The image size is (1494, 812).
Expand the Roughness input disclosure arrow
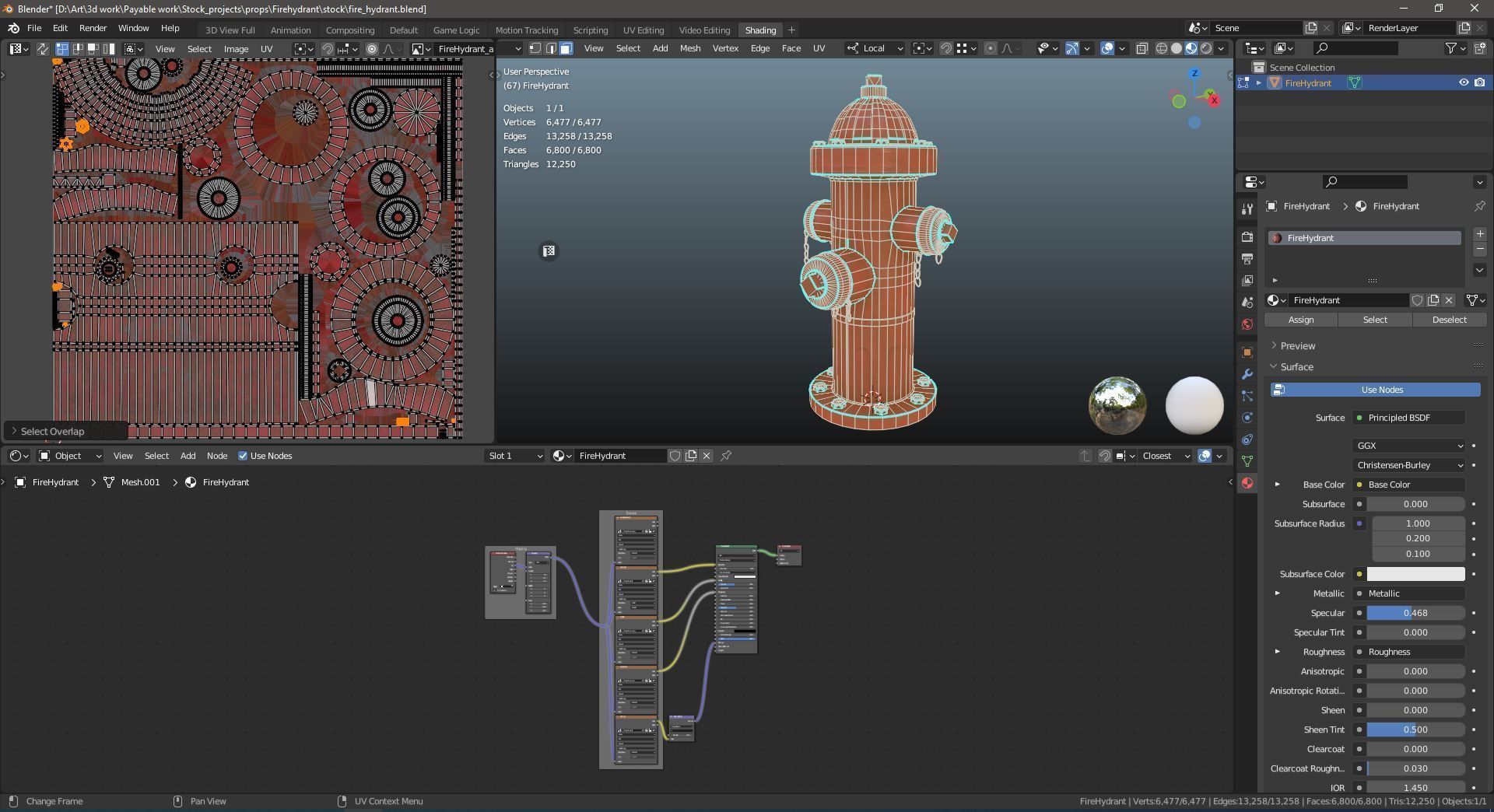pos(1277,652)
